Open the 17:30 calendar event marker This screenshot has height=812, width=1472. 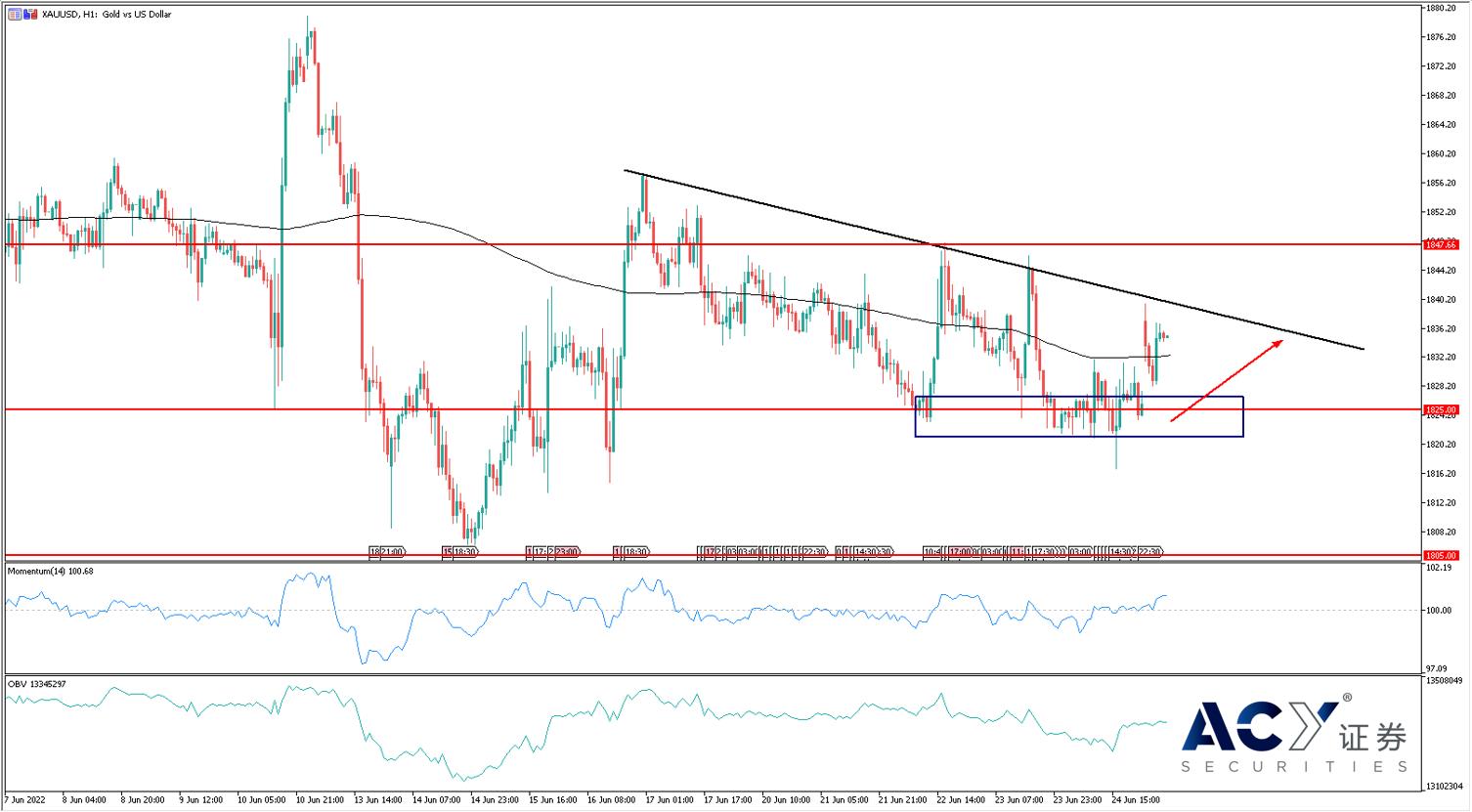(x=1043, y=552)
